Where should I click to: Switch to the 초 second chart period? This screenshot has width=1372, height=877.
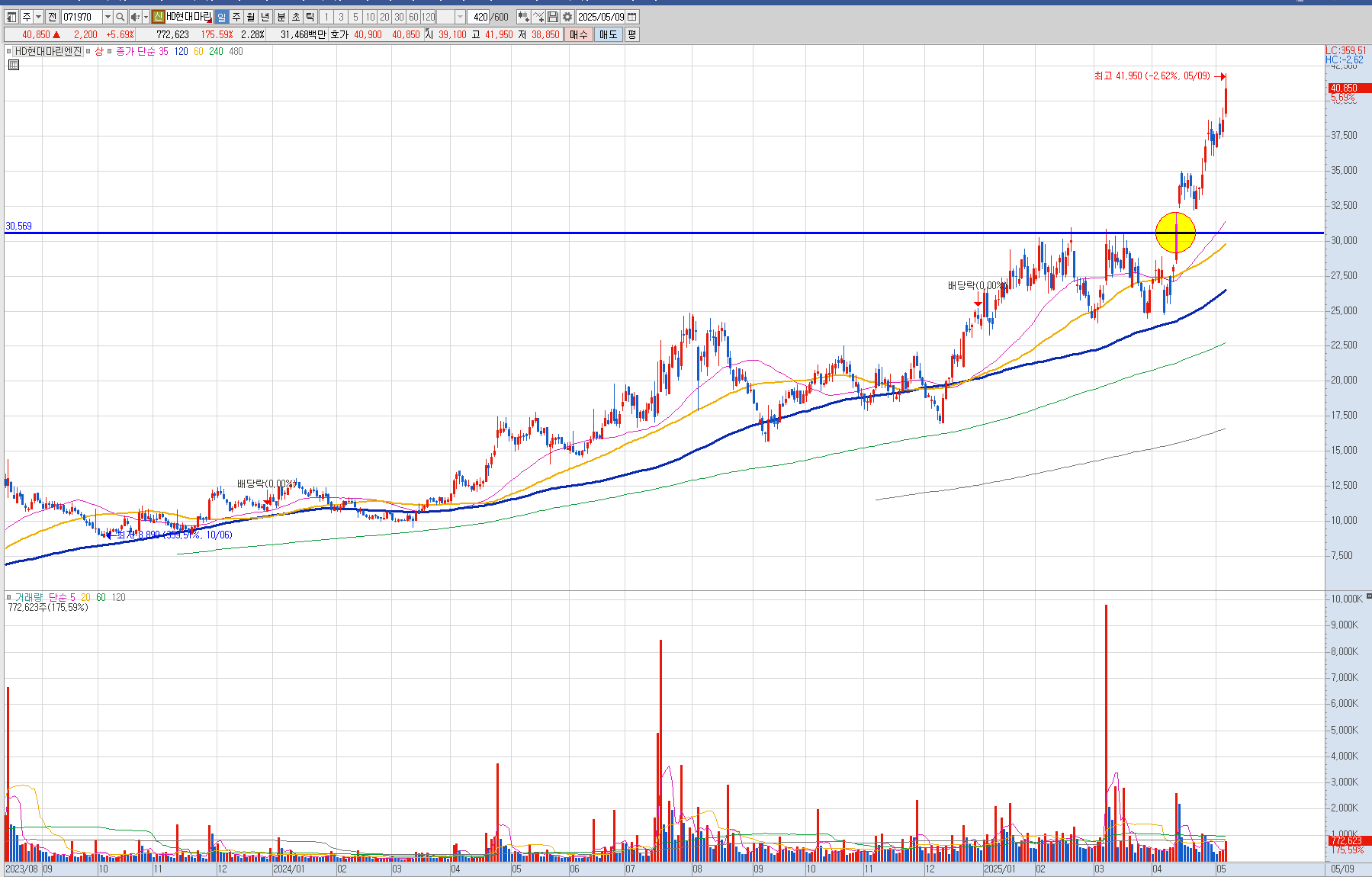coord(295,17)
